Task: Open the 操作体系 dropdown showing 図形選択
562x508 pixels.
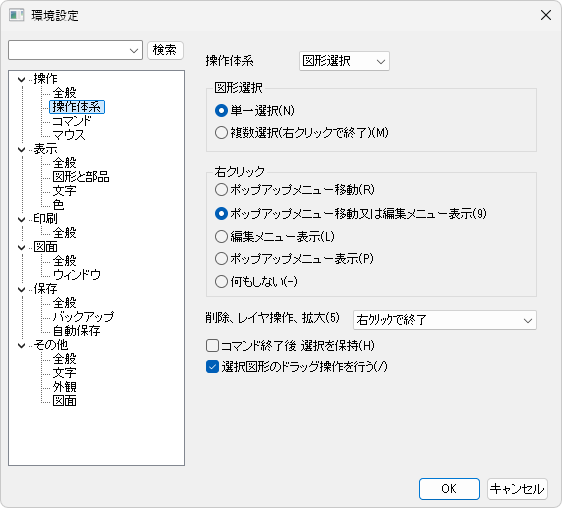Action: (x=344, y=61)
